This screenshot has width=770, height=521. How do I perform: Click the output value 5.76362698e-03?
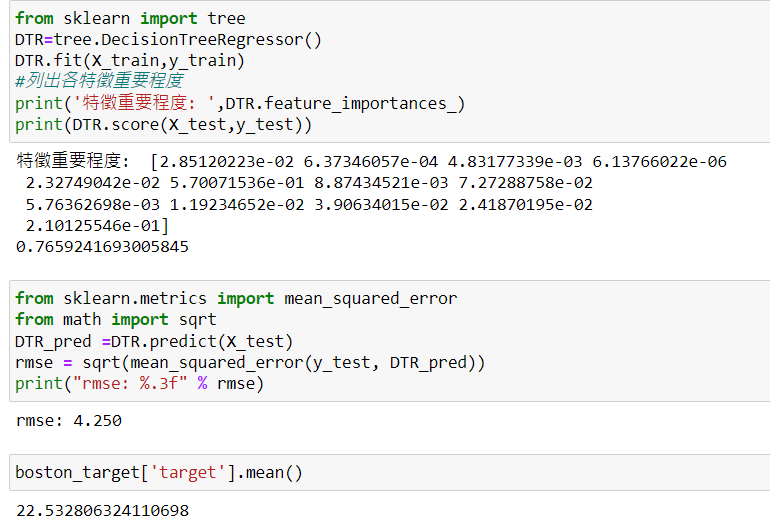point(93,204)
